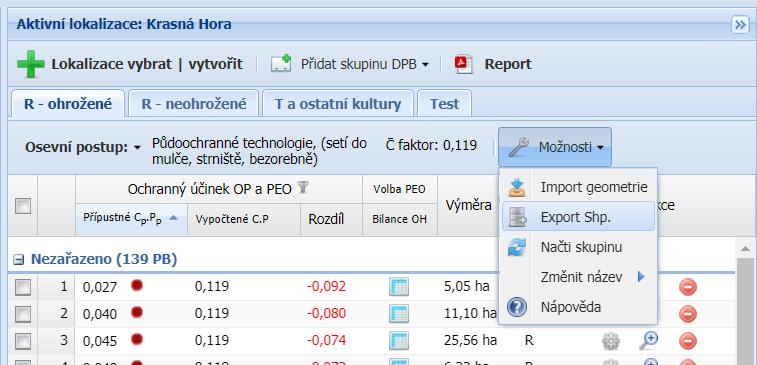Collapse panel with double-arrow icon
Image resolution: width=757 pixels, height=365 pixels.
point(740,25)
